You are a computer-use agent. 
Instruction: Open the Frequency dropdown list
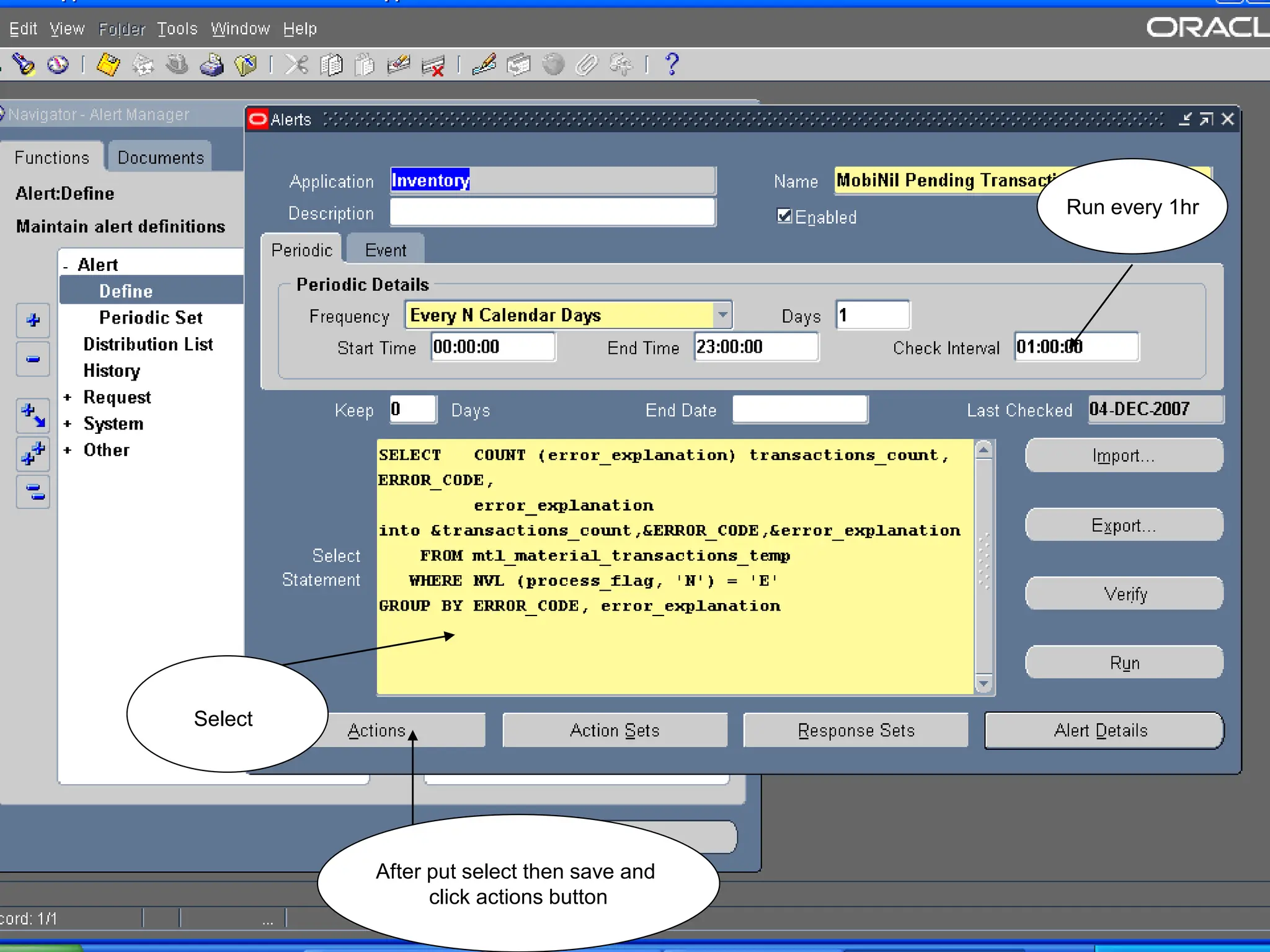coord(722,315)
